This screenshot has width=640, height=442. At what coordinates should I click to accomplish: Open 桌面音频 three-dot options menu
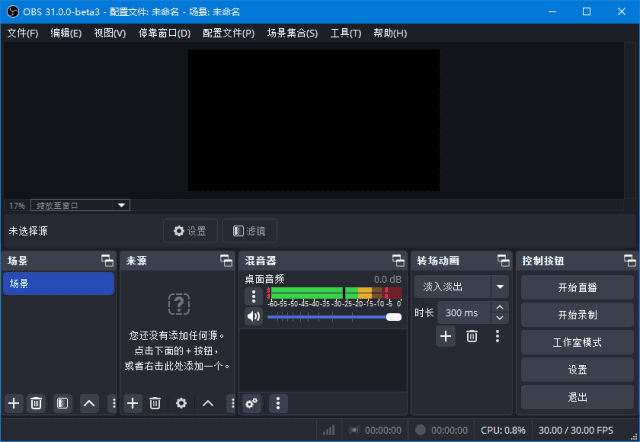254,296
